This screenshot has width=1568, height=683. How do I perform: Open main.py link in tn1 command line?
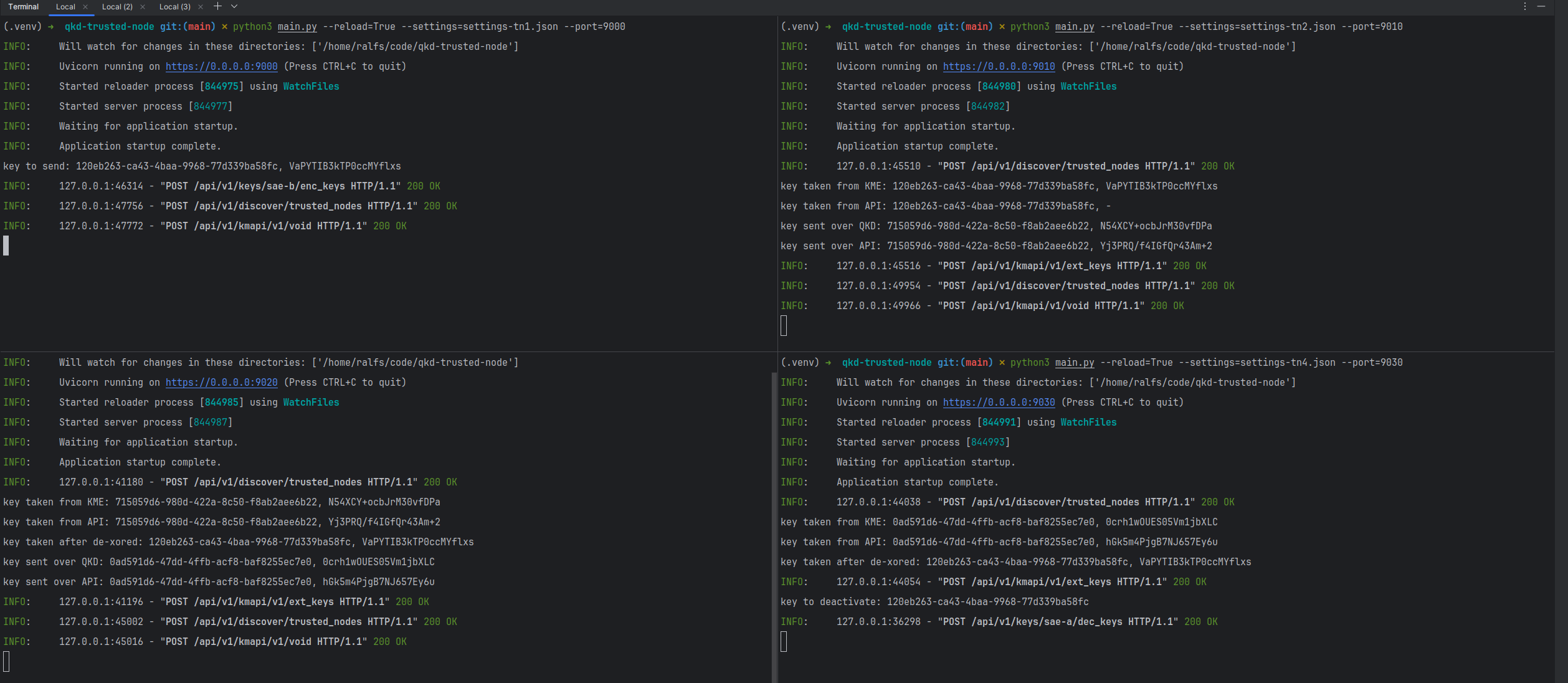click(297, 27)
